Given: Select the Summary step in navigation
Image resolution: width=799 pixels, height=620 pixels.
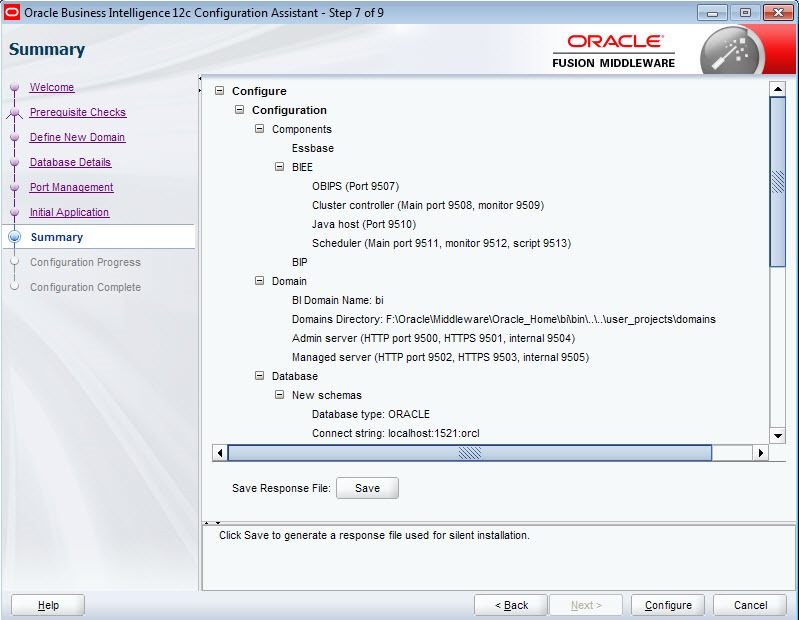Looking at the screenshot, I should (x=57, y=237).
